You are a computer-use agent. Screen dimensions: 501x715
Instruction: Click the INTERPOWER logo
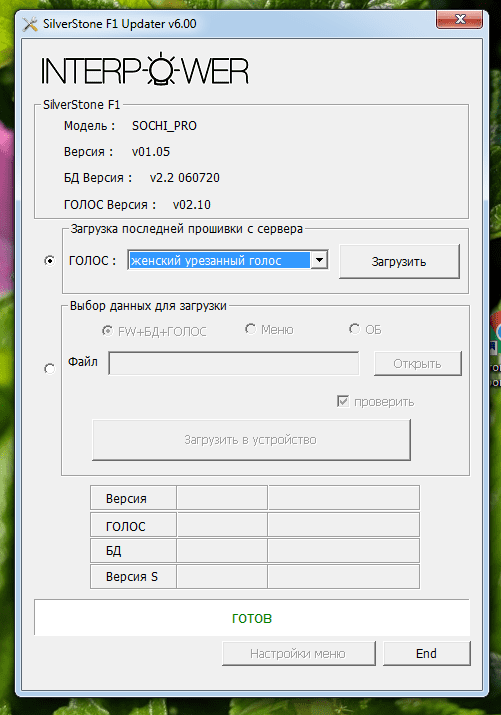(x=145, y=70)
